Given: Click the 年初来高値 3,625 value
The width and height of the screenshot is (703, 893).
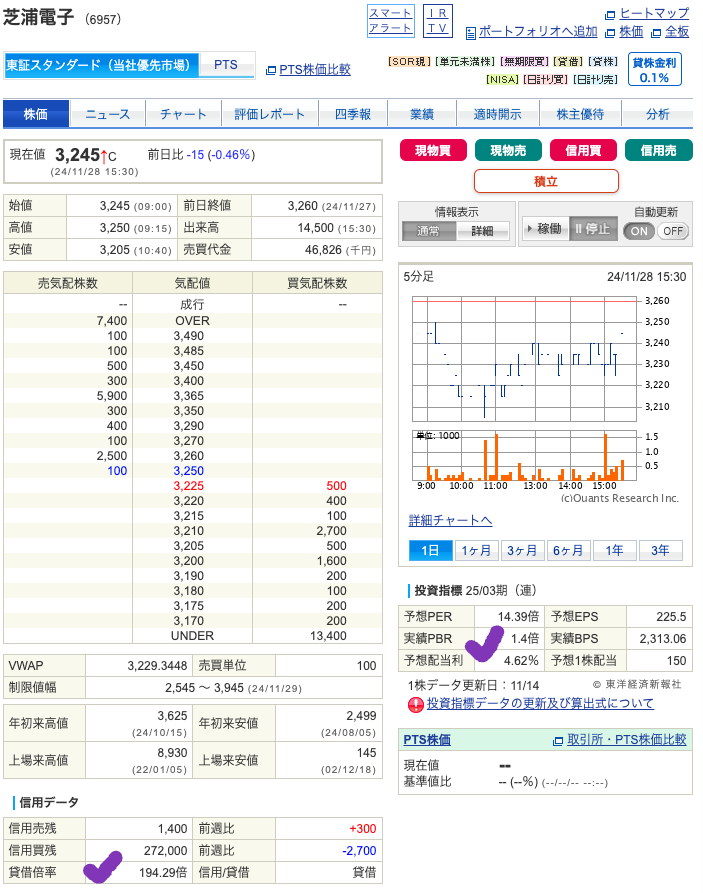Looking at the screenshot, I should coord(172,716).
